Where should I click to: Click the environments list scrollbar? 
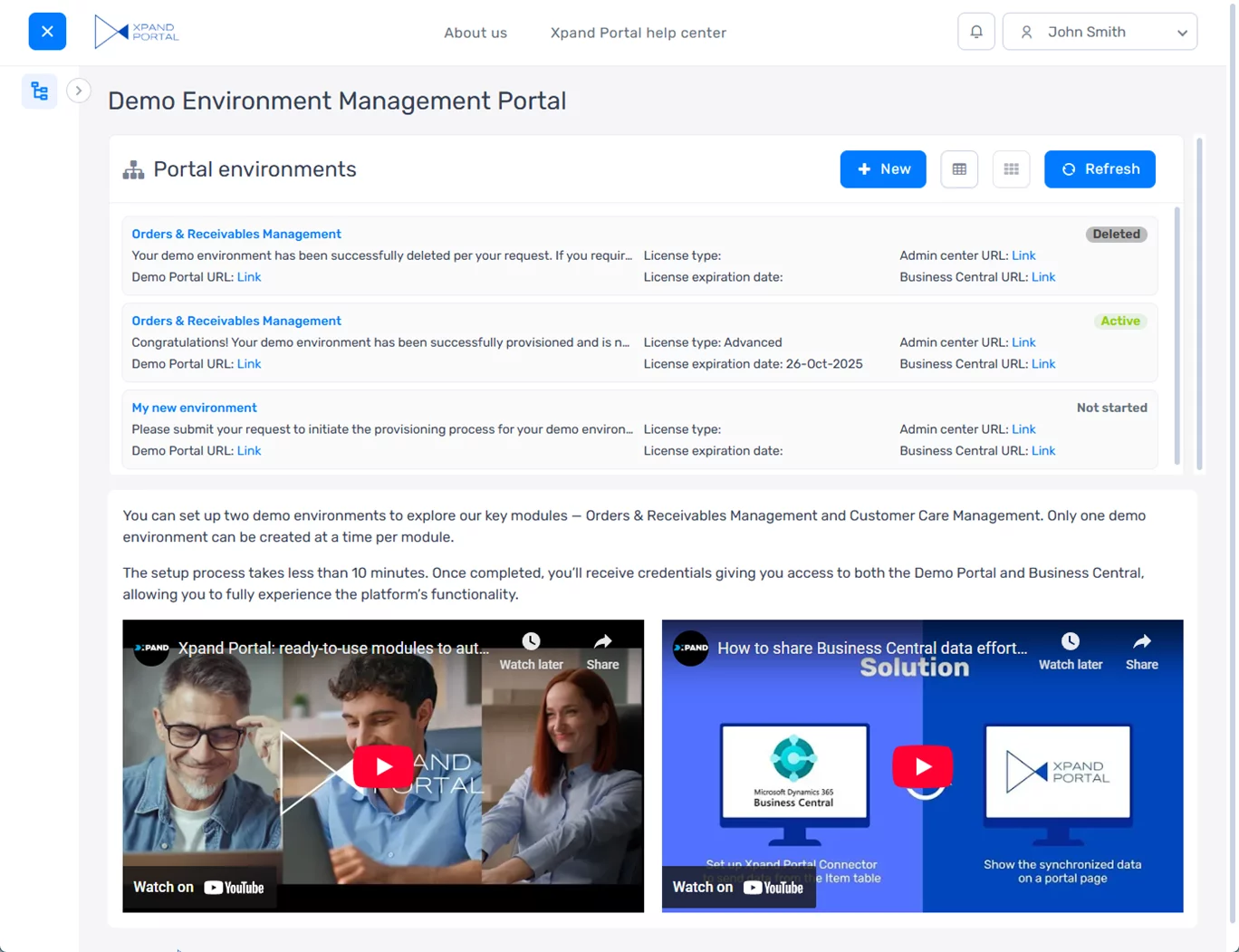click(1177, 335)
